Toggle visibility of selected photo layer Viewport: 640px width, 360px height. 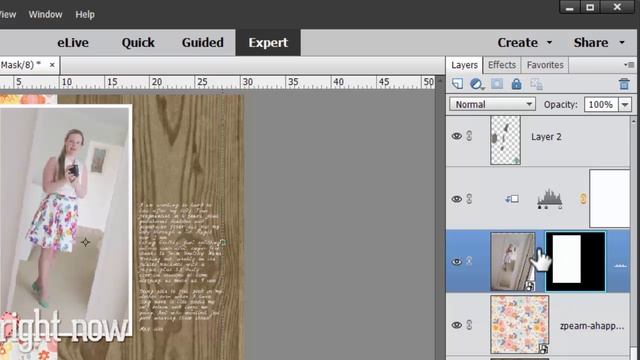click(x=456, y=262)
